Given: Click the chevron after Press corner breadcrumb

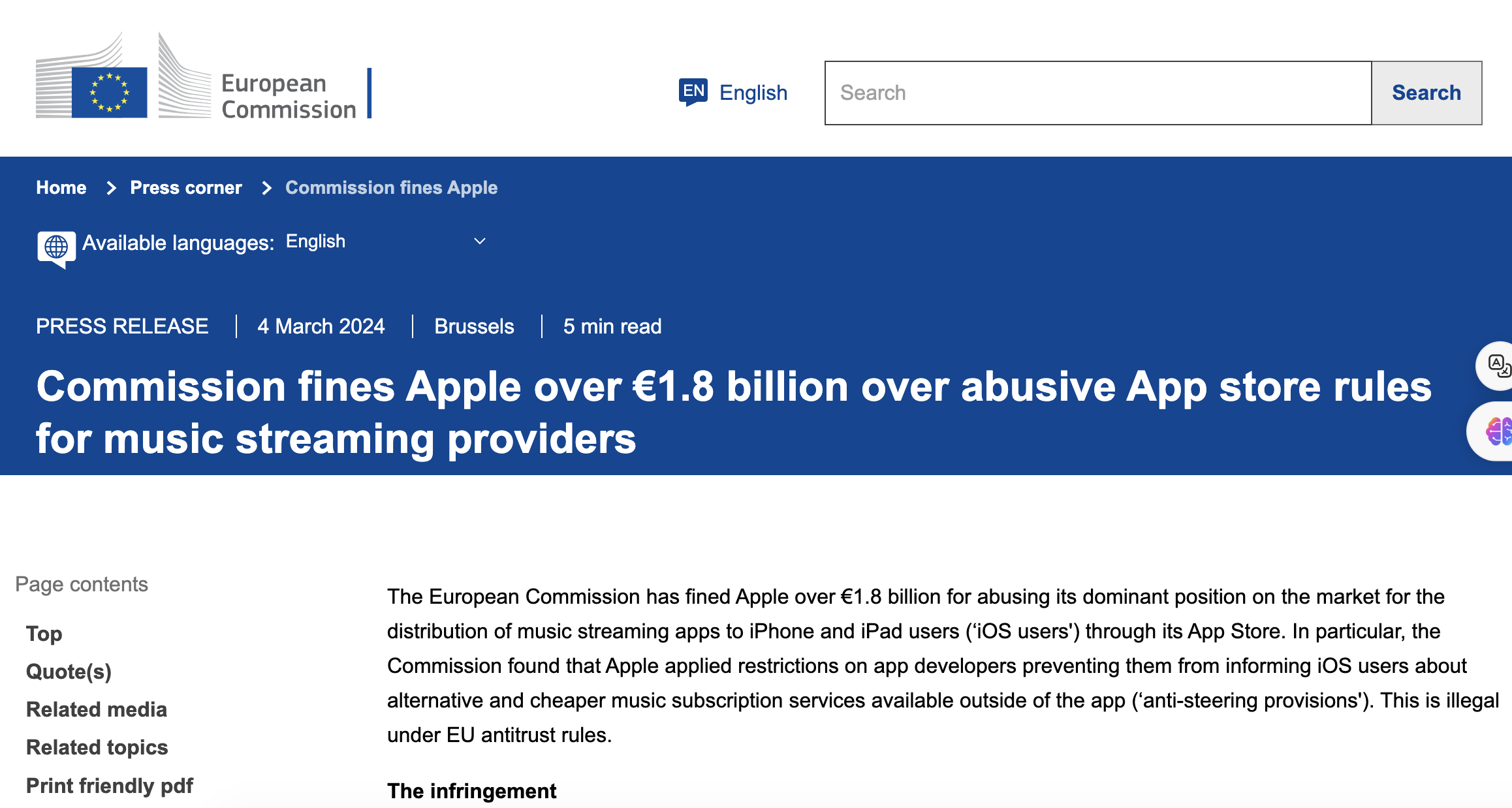Looking at the screenshot, I should point(266,188).
